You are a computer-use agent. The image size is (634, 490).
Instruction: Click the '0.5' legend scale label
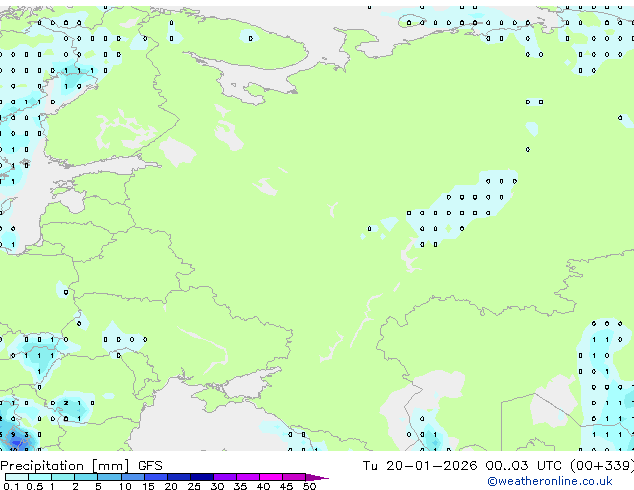(34, 486)
